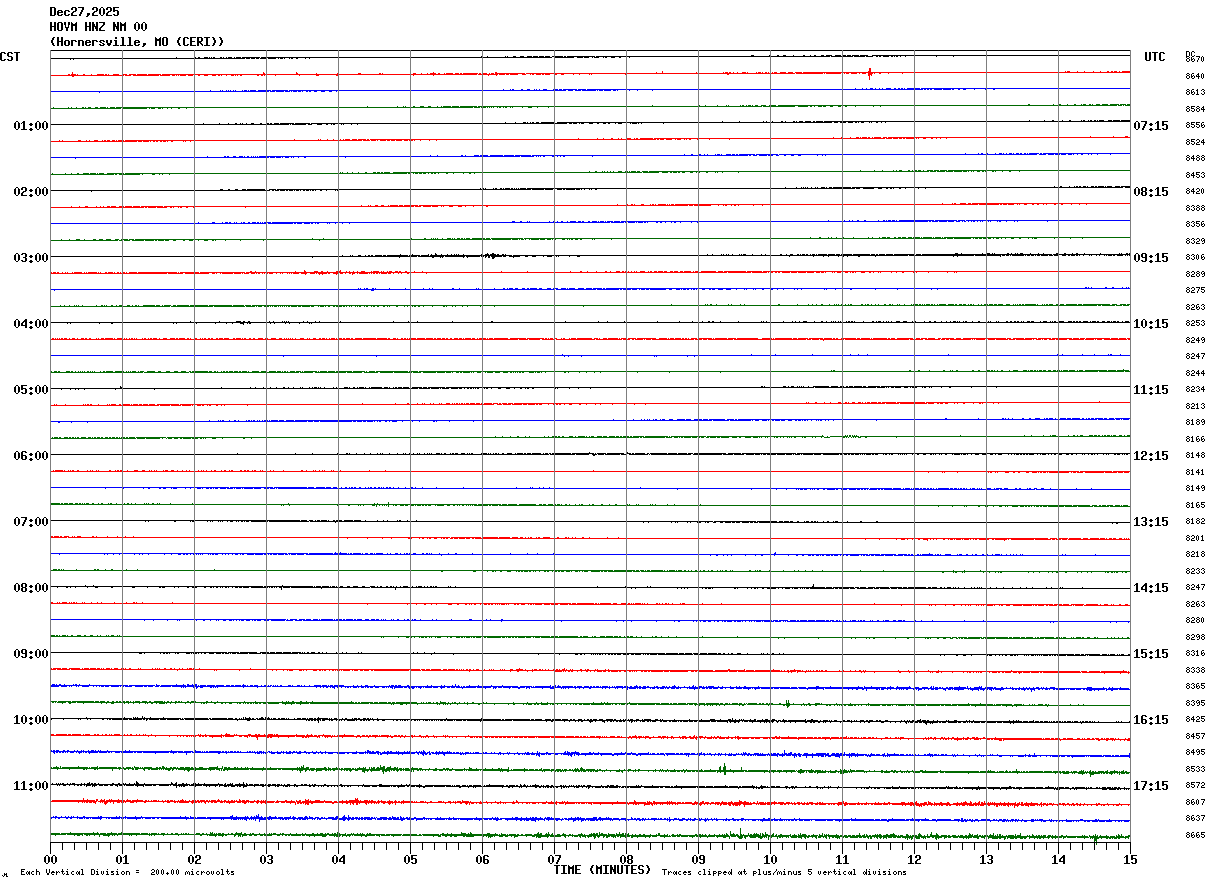Screen dimensions: 1210x886
Task: Click the DC value '8584'
Action: 1195,109
